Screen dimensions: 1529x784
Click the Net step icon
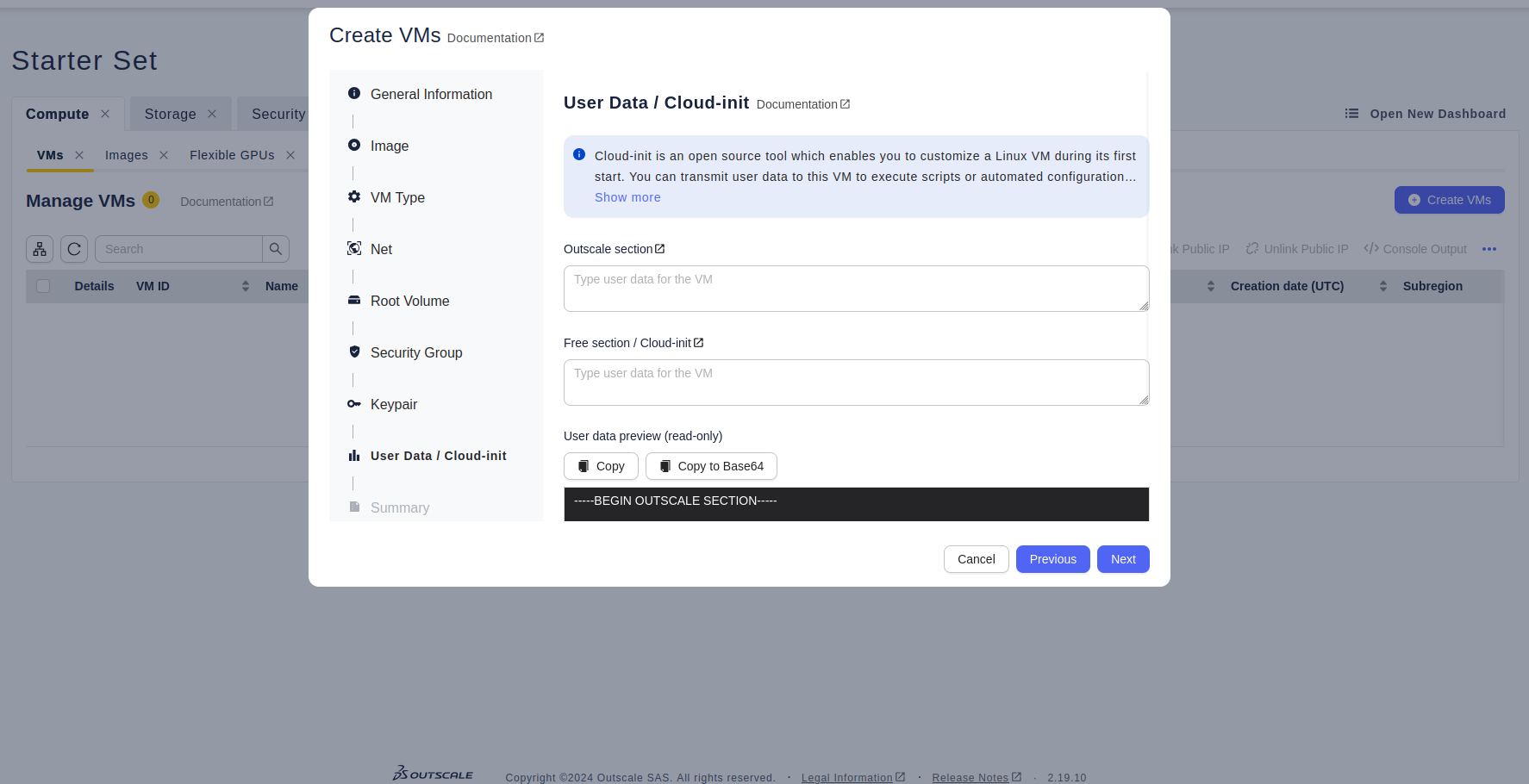(x=353, y=249)
